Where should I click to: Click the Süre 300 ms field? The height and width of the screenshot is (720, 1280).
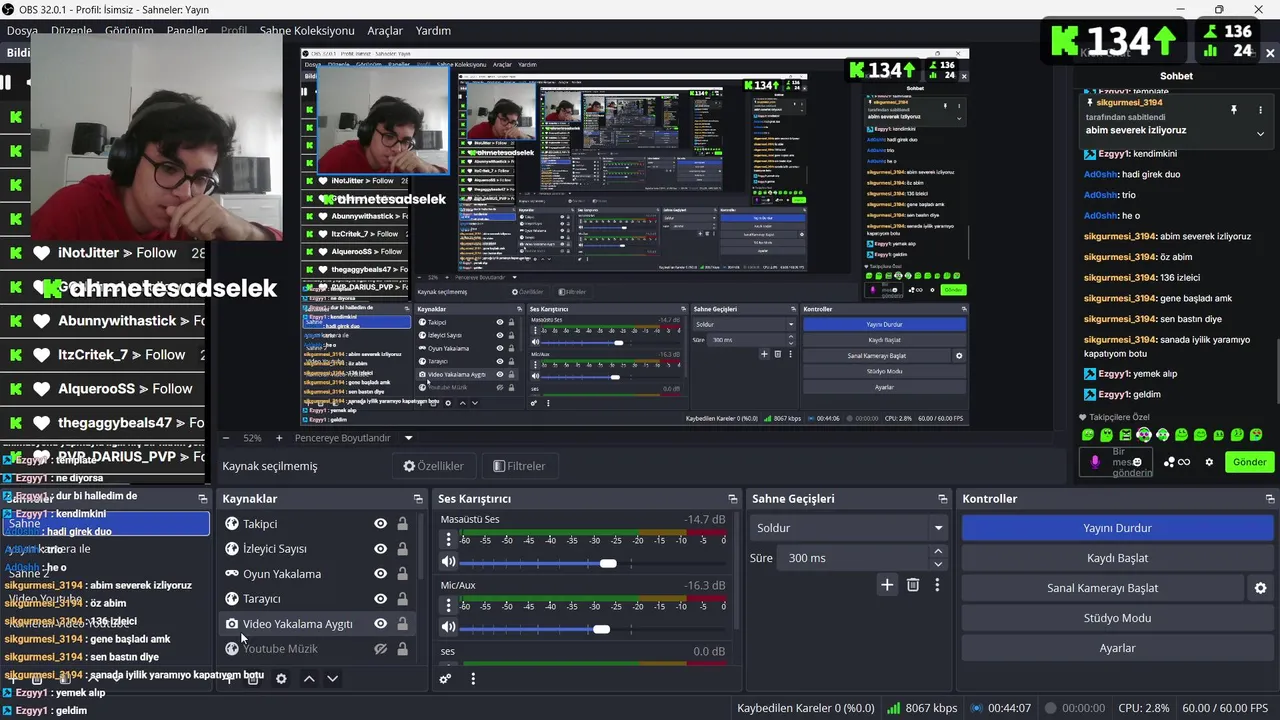[854, 558]
